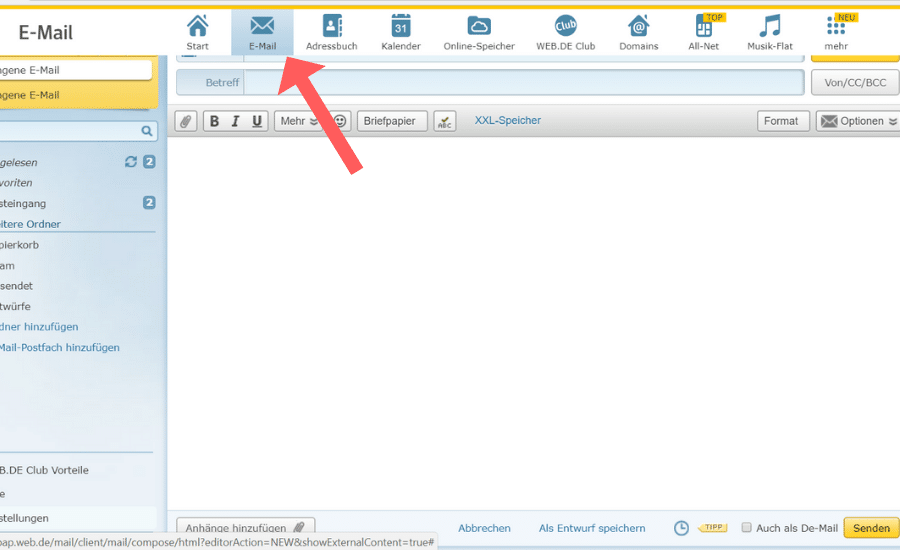
Task: Toggle bold text formatting
Action: (214, 121)
